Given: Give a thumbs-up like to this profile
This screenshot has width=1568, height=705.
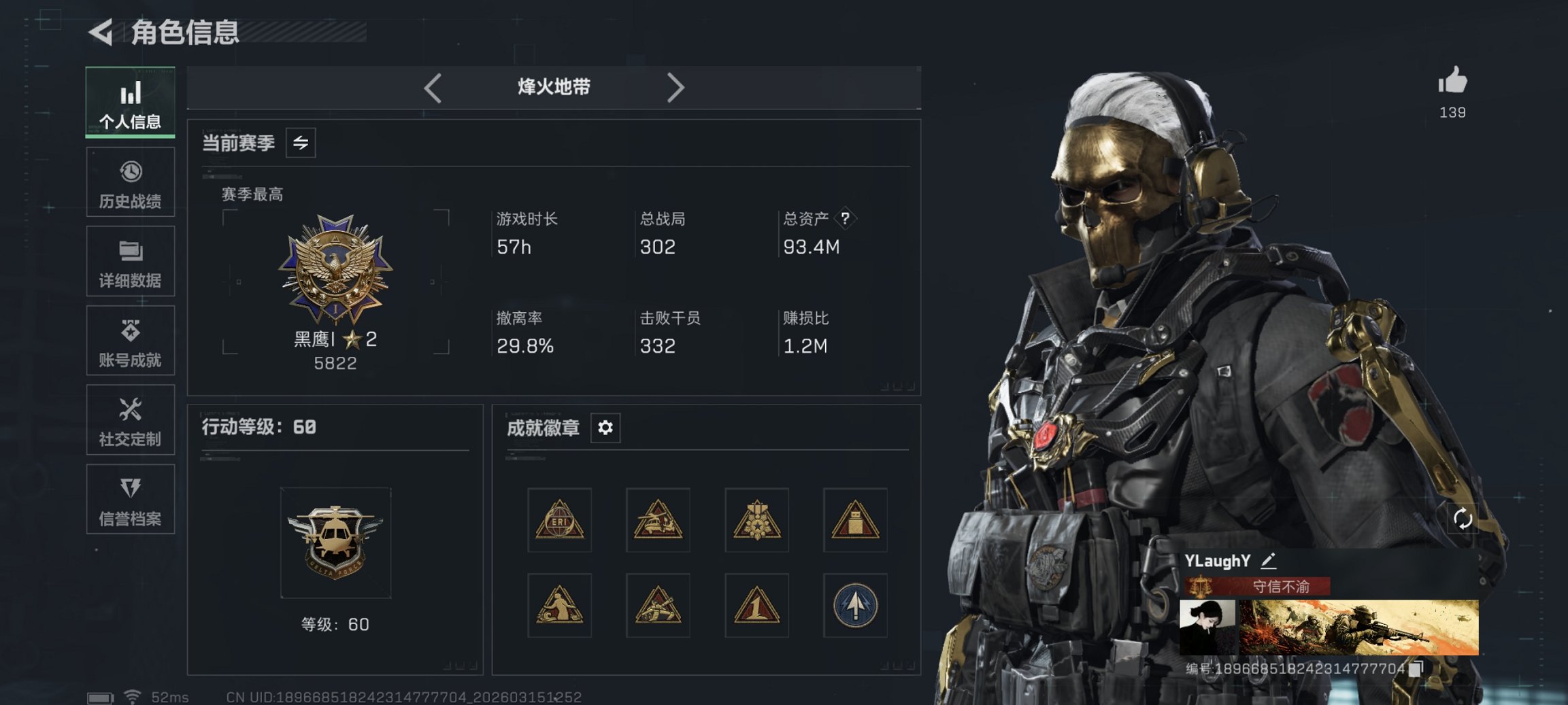Looking at the screenshot, I should 1452,80.
